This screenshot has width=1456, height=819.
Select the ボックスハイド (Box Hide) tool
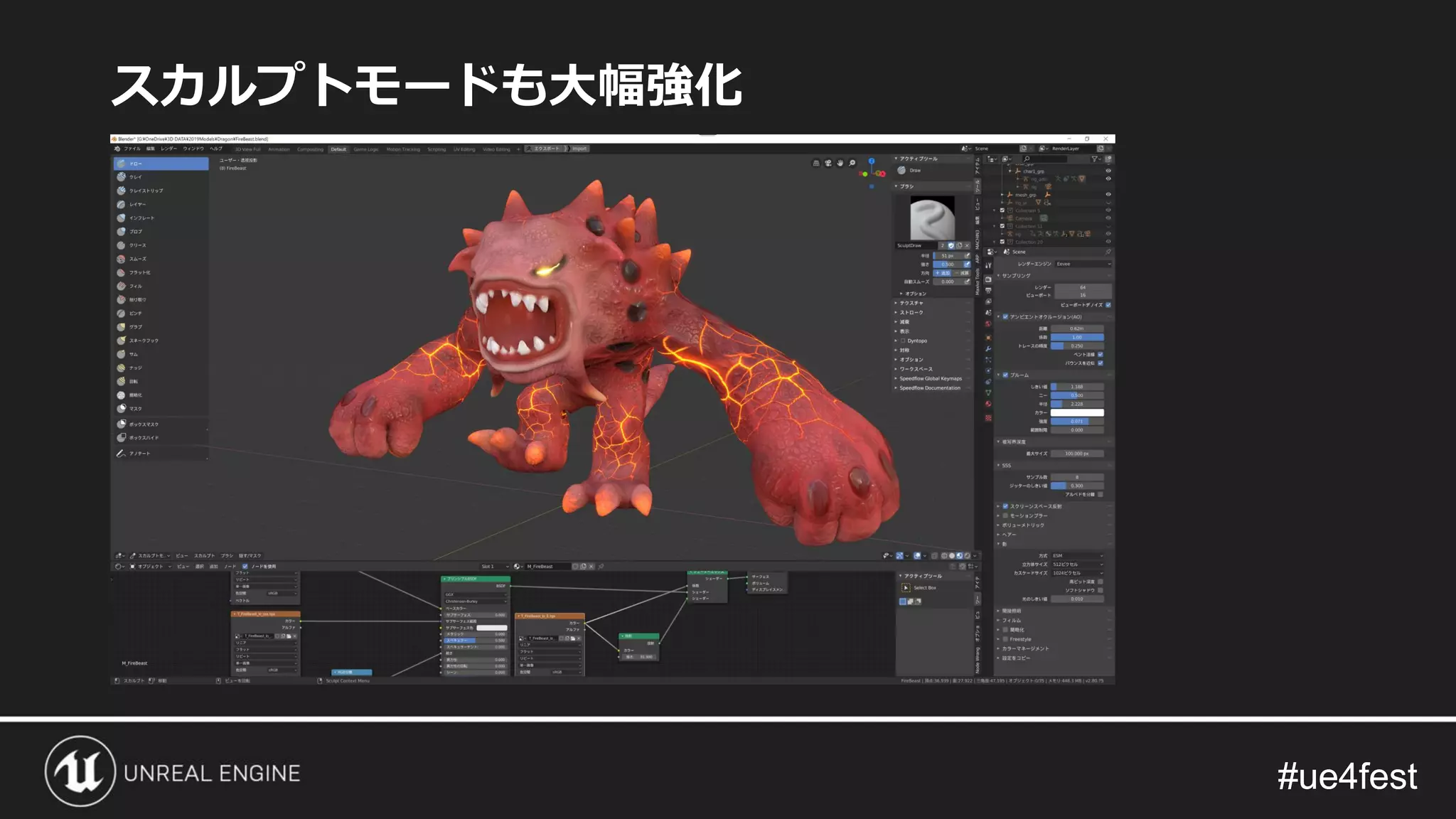click(161, 438)
